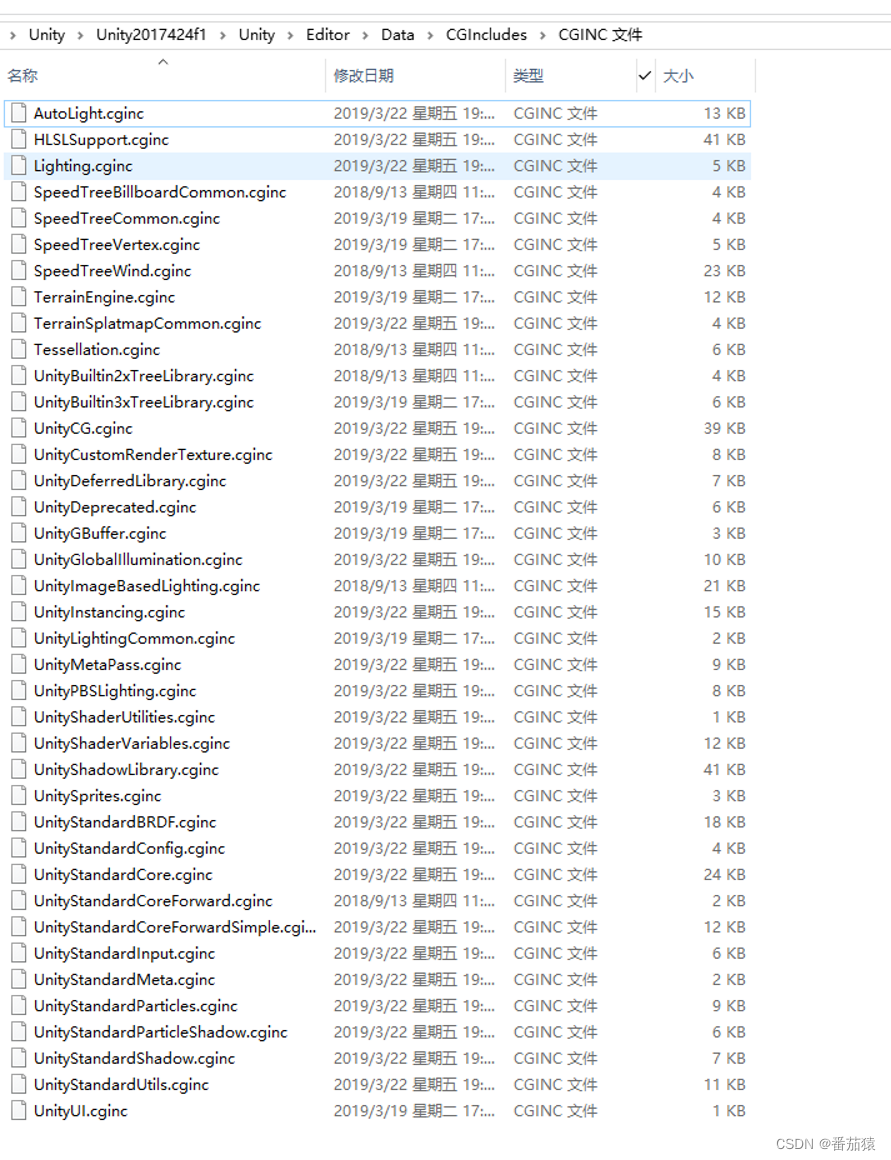The image size is (891, 1160).
Task: Click the UnityUI.cginc file icon
Action: (18, 1111)
